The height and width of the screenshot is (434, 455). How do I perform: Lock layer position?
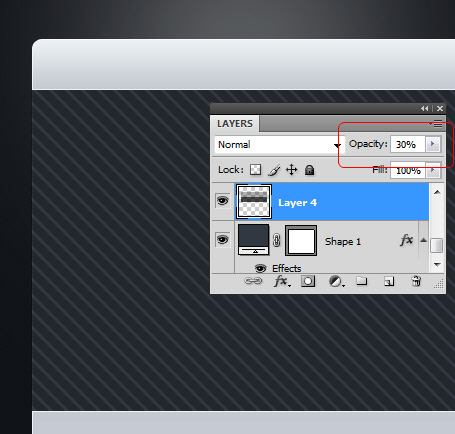pyautogui.click(x=292, y=170)
